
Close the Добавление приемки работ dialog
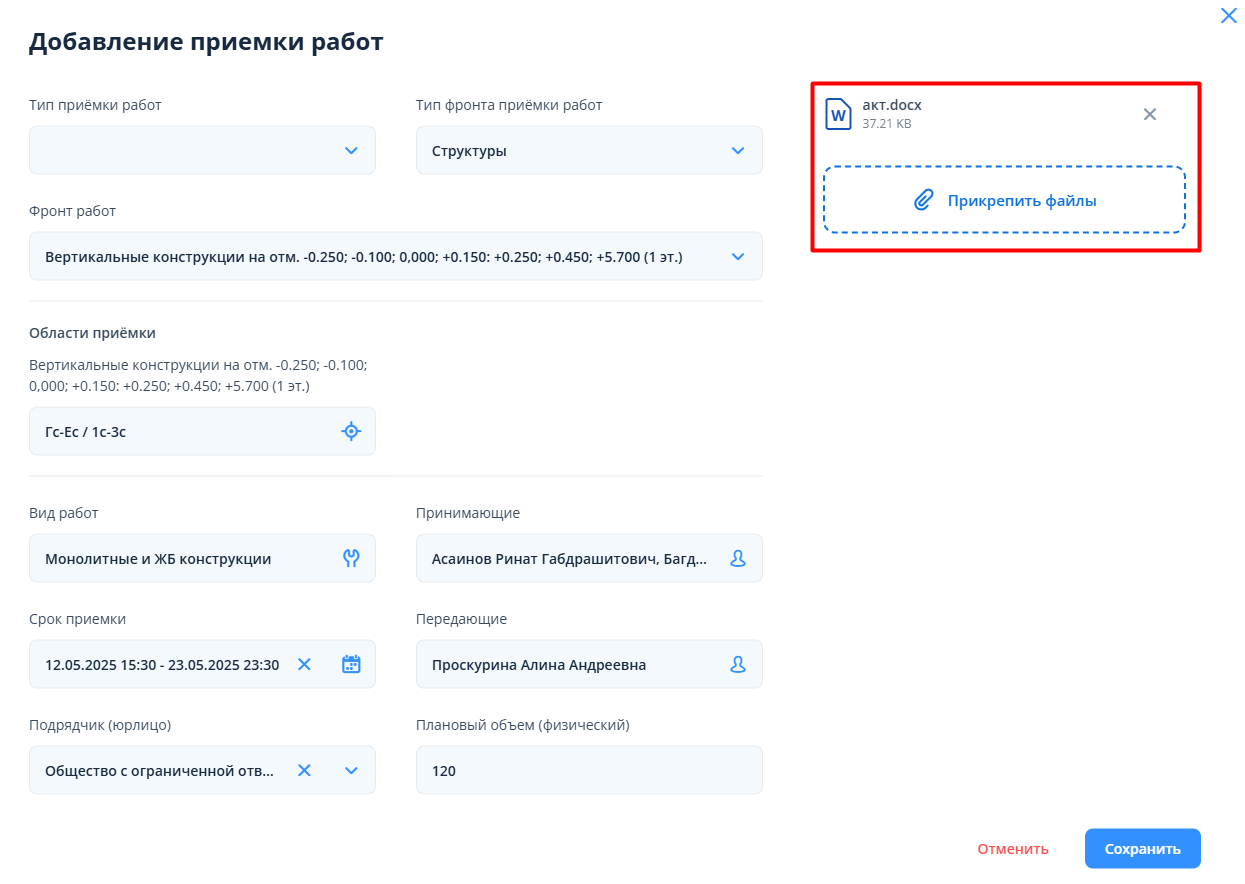pyautogui.click(x=1228, y=16)
